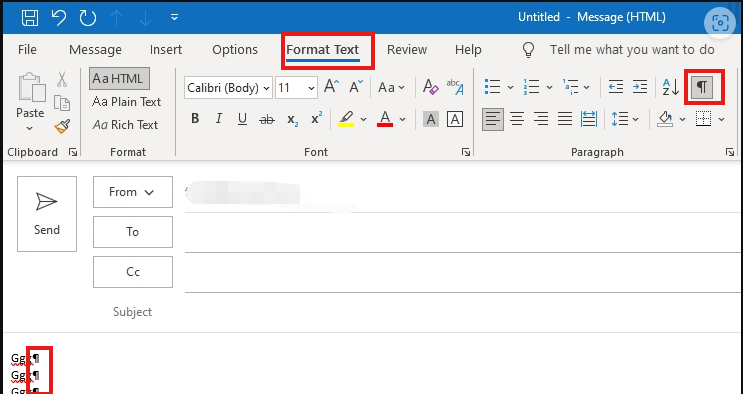Click the To recipients button

(133, 232)
